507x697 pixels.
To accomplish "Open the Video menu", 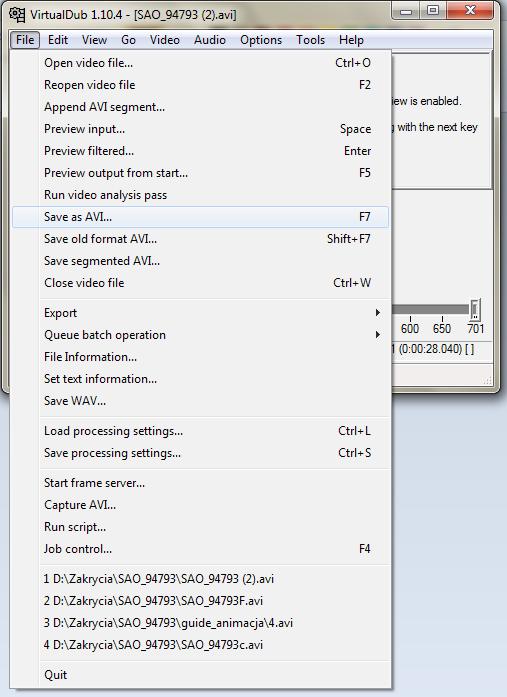I will 165,40.
